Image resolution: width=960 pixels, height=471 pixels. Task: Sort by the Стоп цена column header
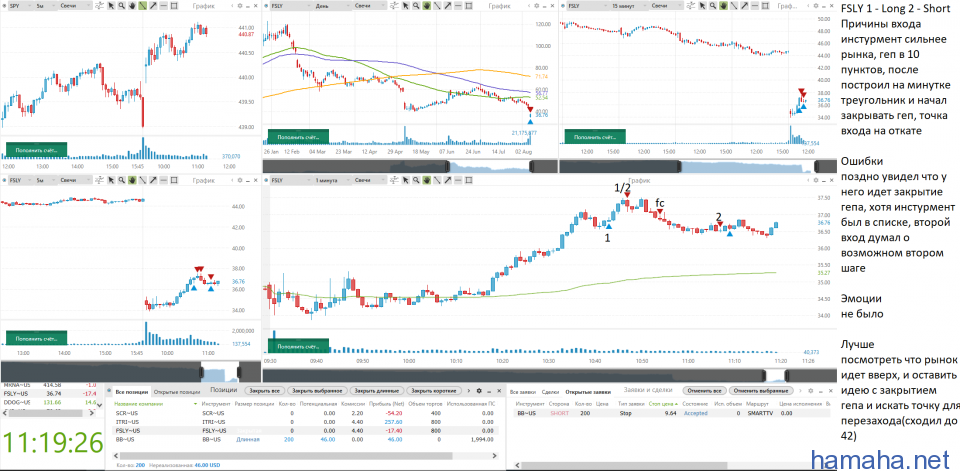click(660, 404)
